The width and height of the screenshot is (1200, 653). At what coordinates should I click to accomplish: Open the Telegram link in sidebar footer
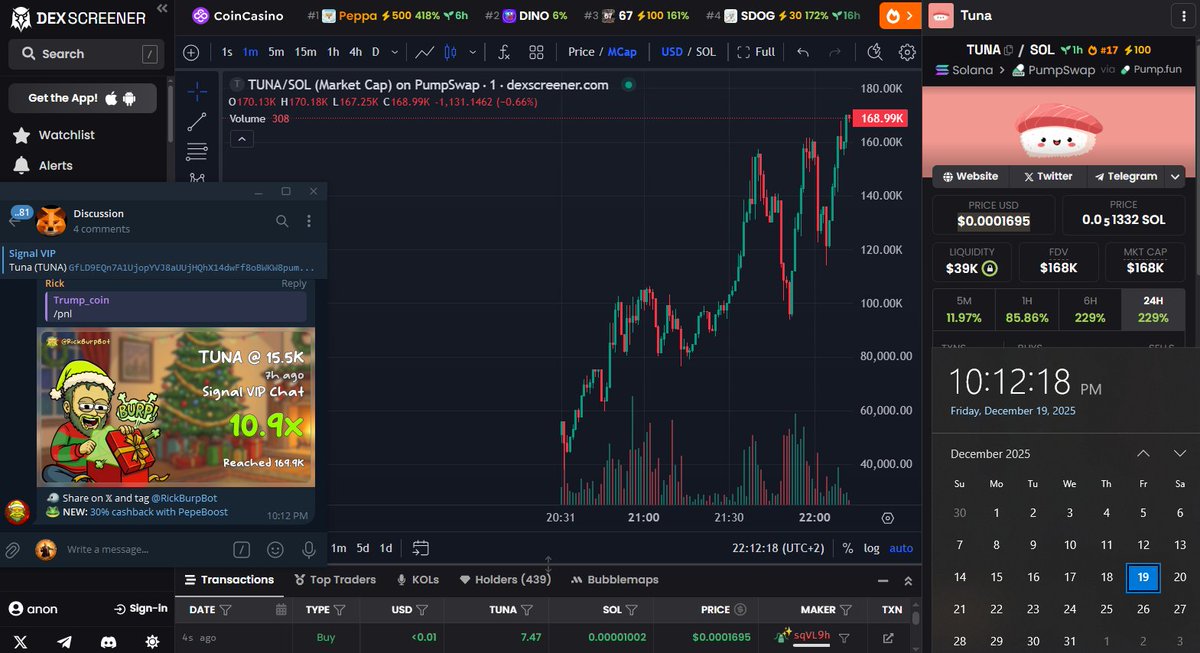click(x=65, y=641)
